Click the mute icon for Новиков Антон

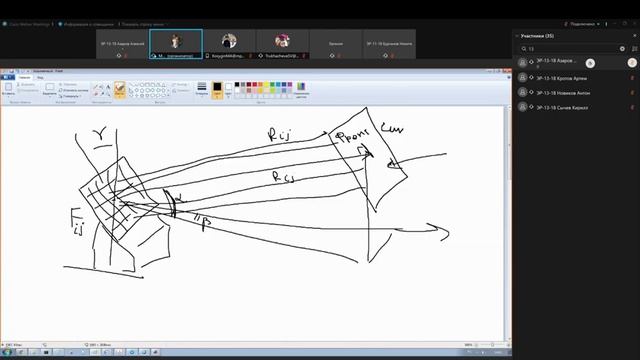click(632, 93)
